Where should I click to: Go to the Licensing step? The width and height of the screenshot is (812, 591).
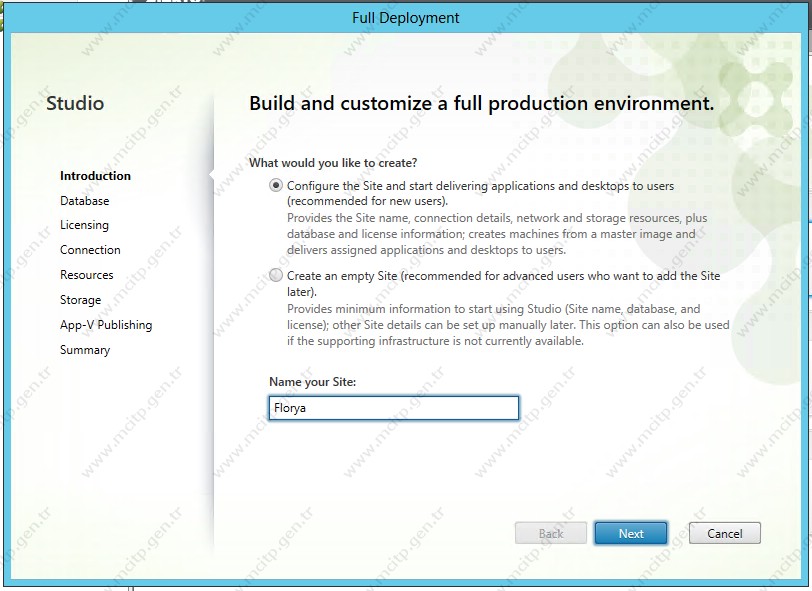pyautogui.click(x=84, y=225)
